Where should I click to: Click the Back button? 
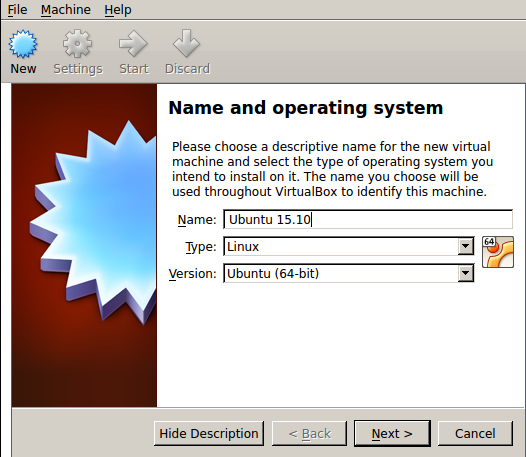[x=309, y=434]
